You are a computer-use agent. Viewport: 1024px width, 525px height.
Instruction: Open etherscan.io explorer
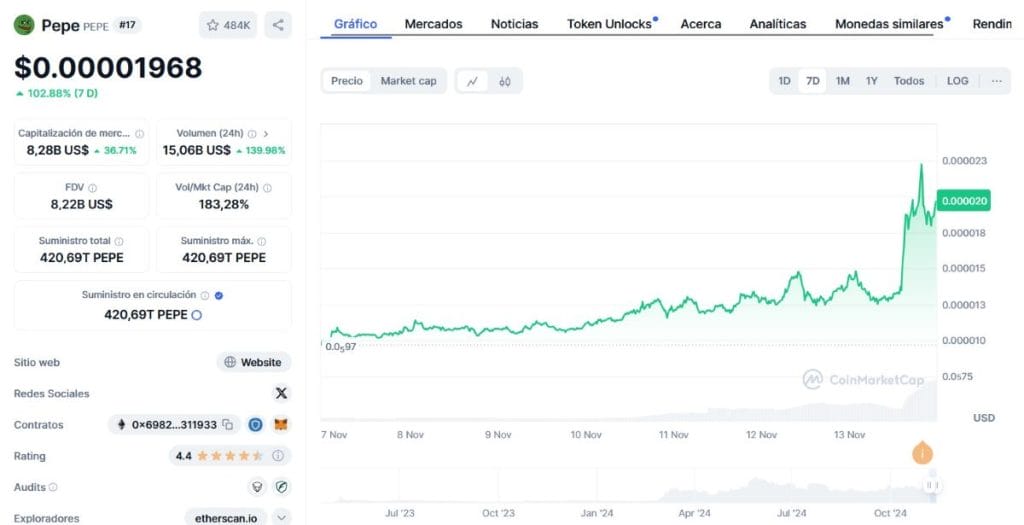pos(226,518)
